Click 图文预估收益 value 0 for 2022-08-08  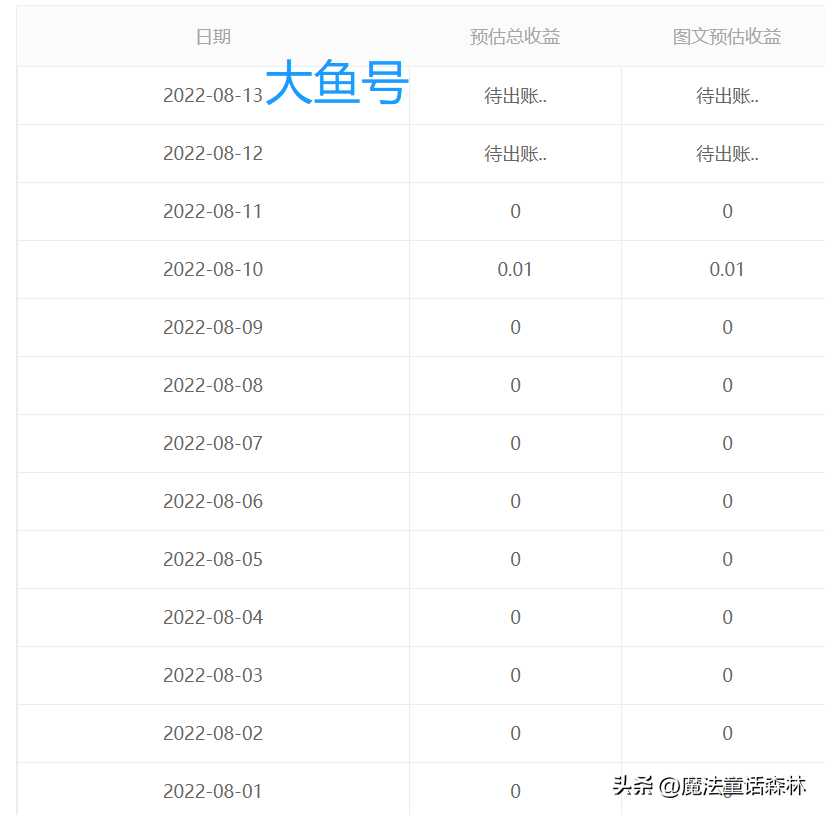(727, 385)
